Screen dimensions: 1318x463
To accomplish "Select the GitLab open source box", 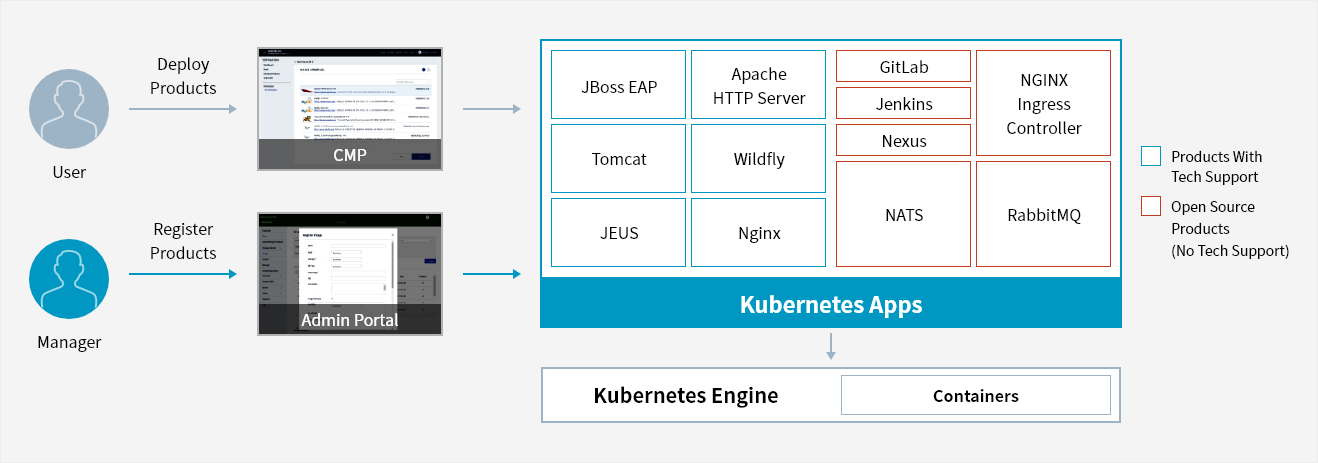I will 904,66.
